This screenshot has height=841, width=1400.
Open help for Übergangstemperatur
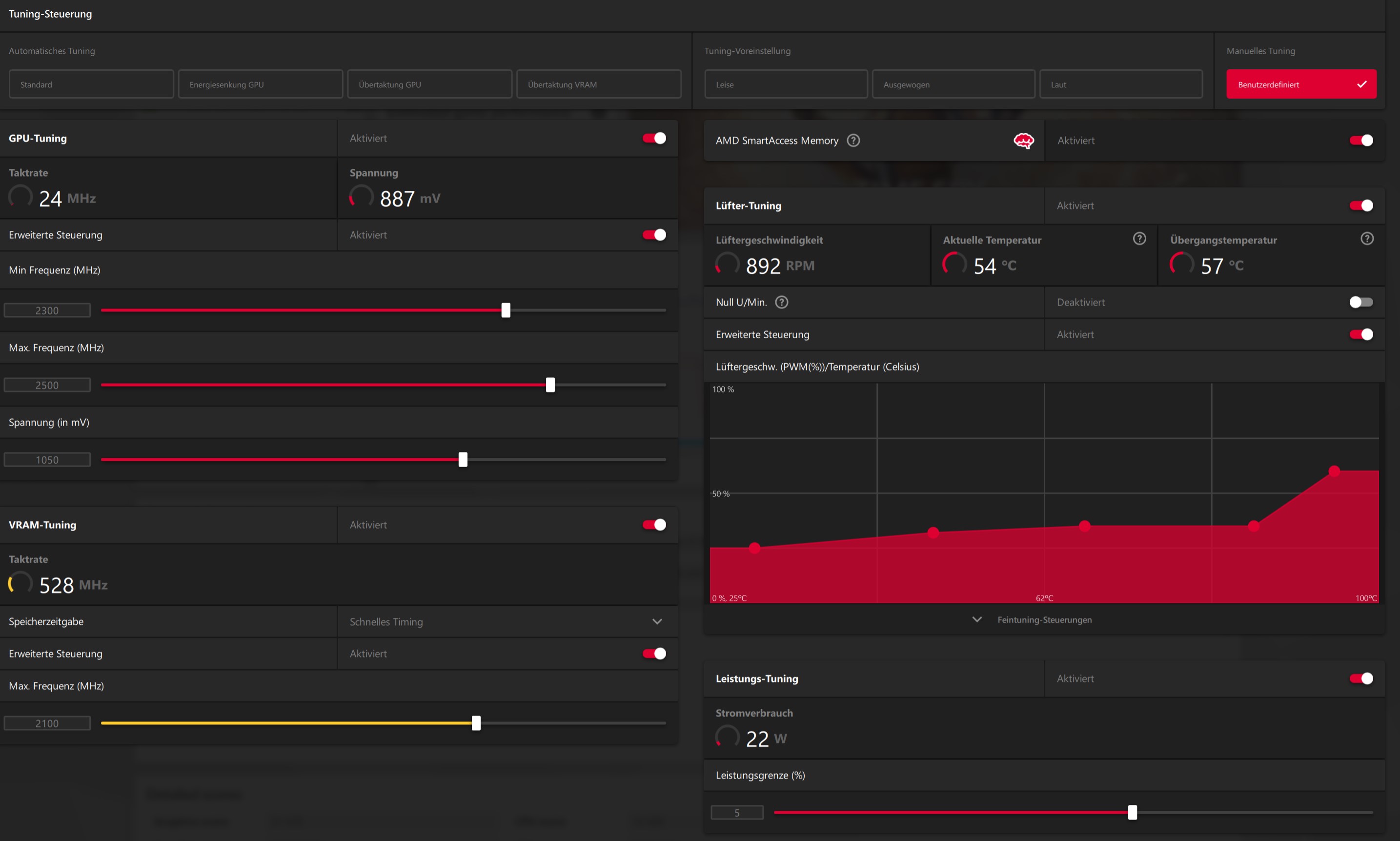pyautogui.click(x=1366, y=239)
